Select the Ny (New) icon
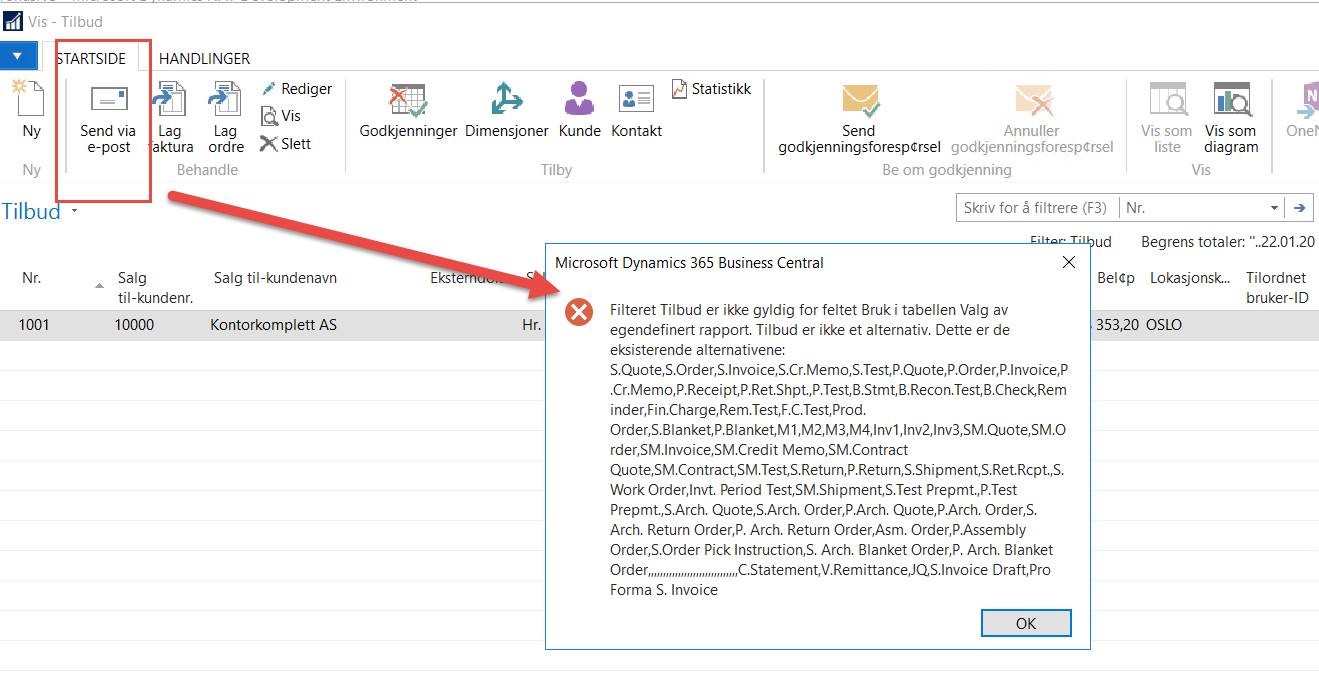The width and height of the screenshot is (1319, 685). point(30,110)
